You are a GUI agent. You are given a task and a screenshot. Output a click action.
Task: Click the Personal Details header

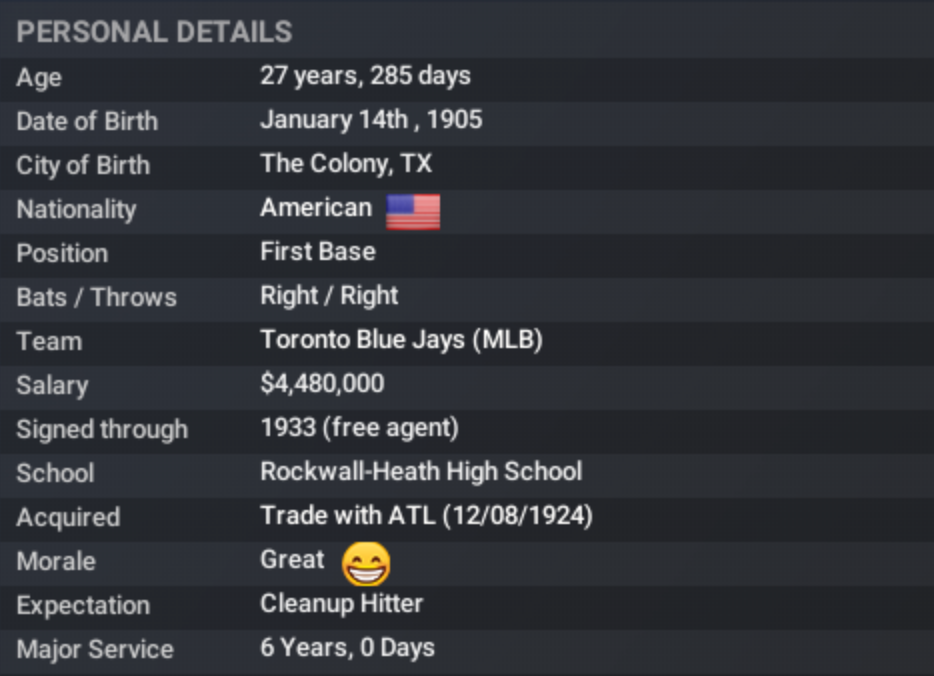coord(154,32)
